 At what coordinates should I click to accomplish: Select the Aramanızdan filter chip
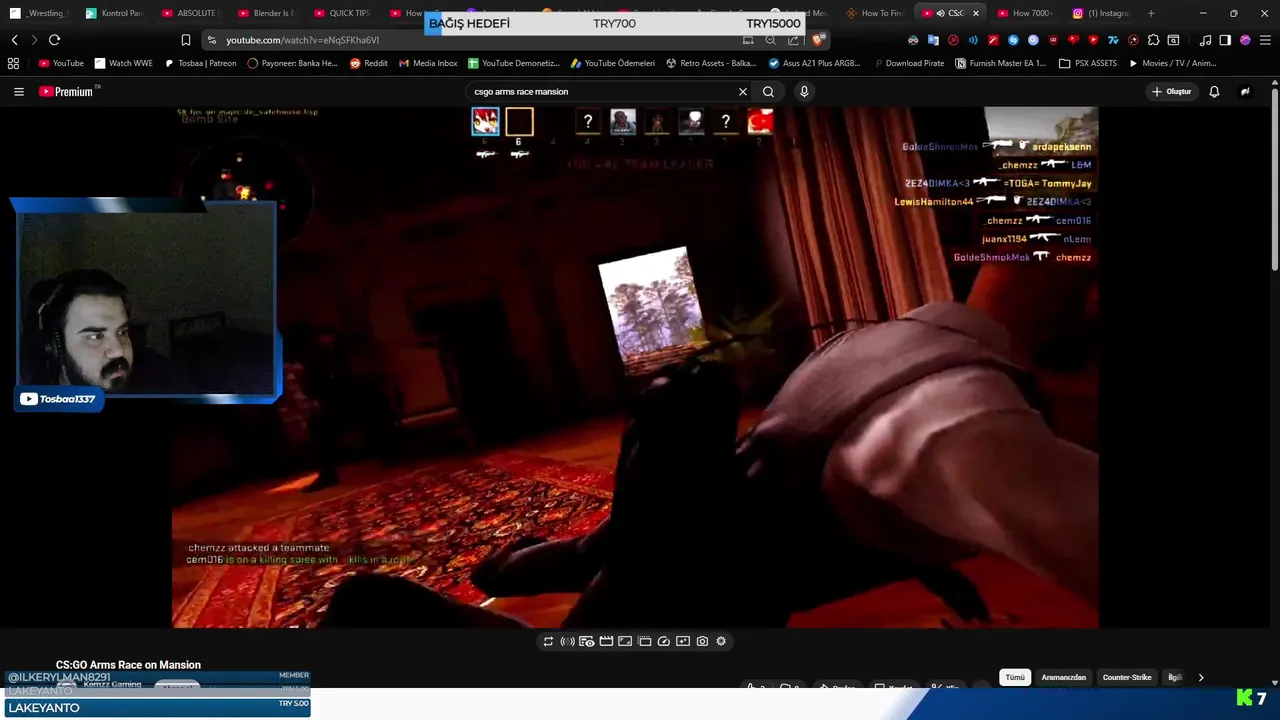coord(1063,677)
